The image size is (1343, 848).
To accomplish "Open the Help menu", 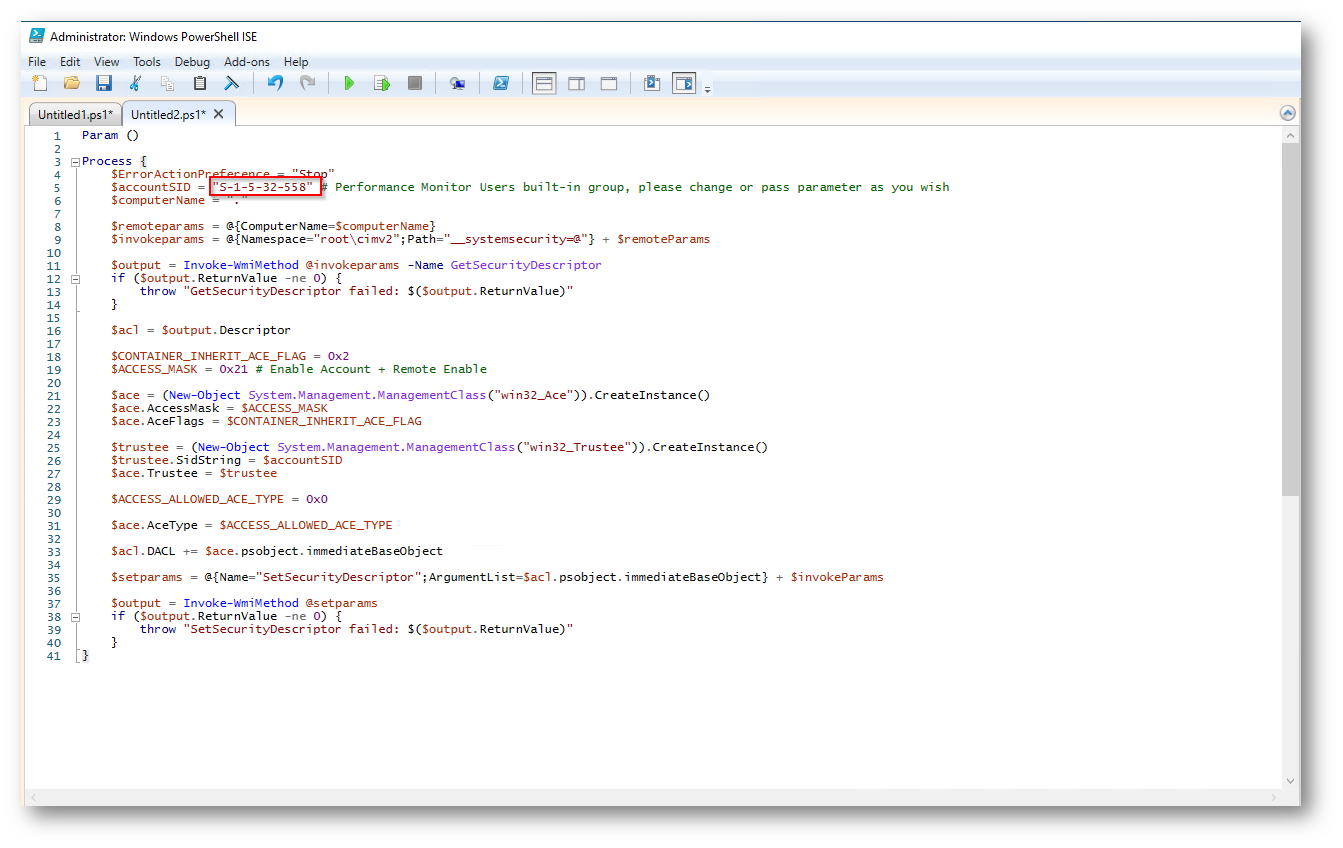I will point(296,62).
